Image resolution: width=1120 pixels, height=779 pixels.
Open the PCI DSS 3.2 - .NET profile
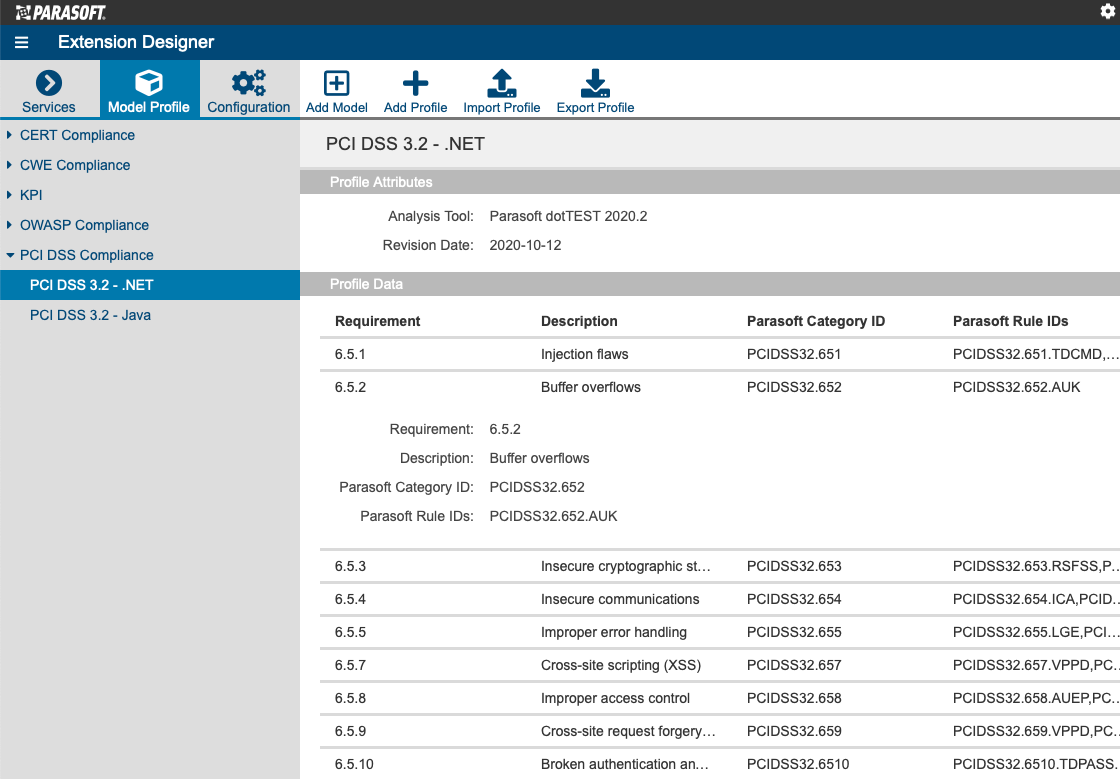click(x=150, y=285)
